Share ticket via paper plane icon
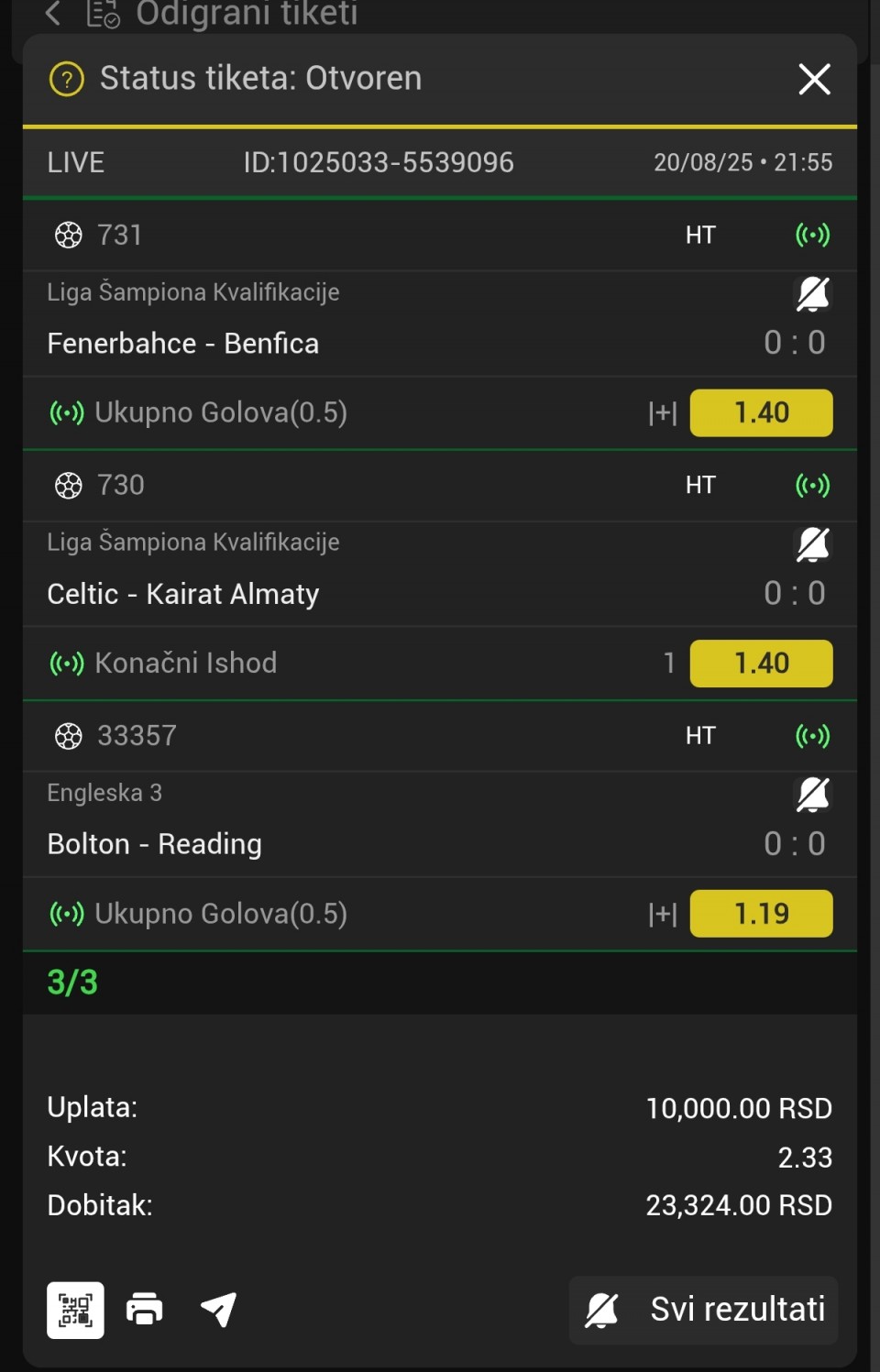Viewport: 880px width, 1372px height. click(x=219, y=1310)
